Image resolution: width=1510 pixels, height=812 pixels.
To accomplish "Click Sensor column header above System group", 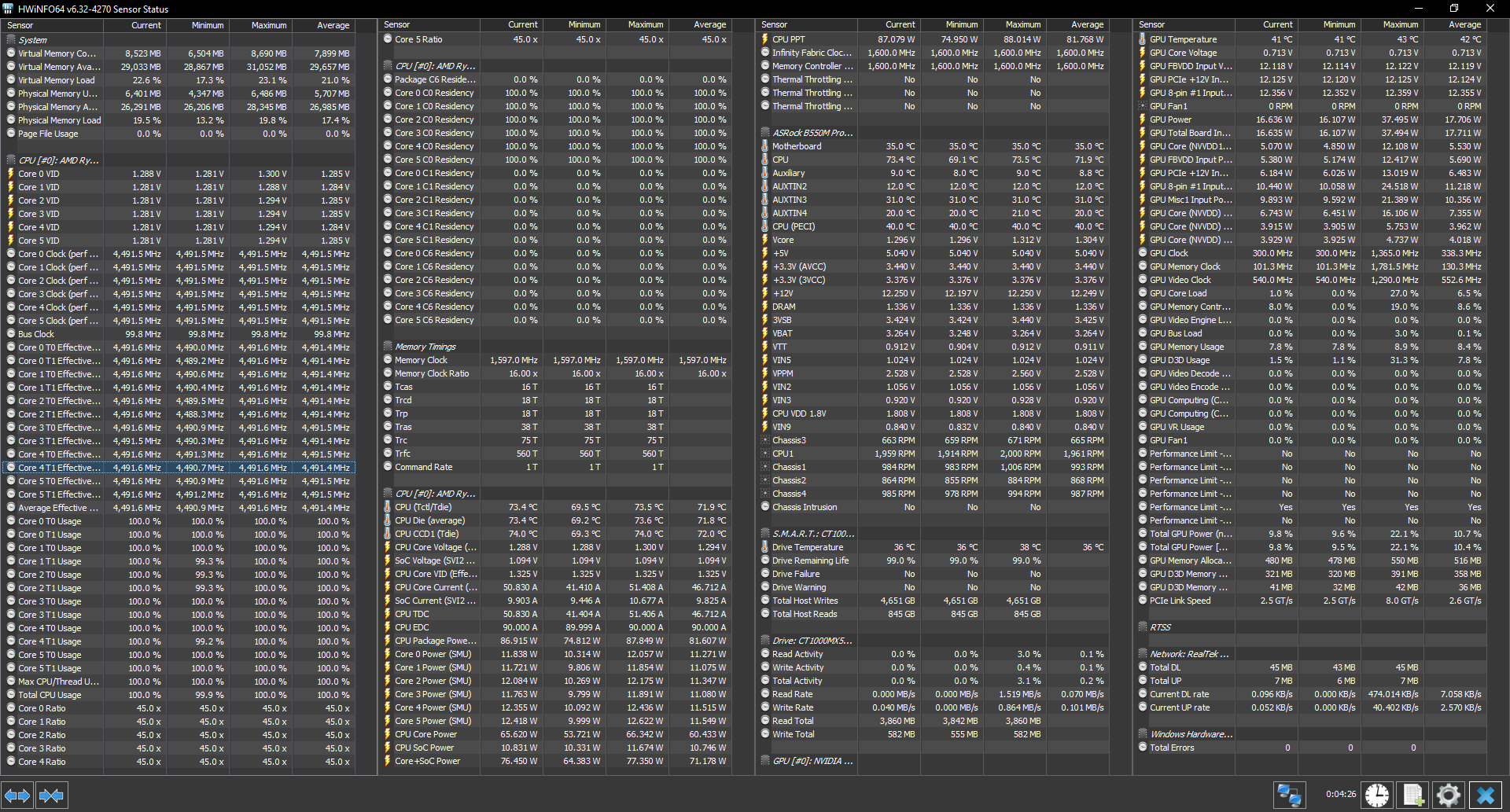I will coord(53,25).
